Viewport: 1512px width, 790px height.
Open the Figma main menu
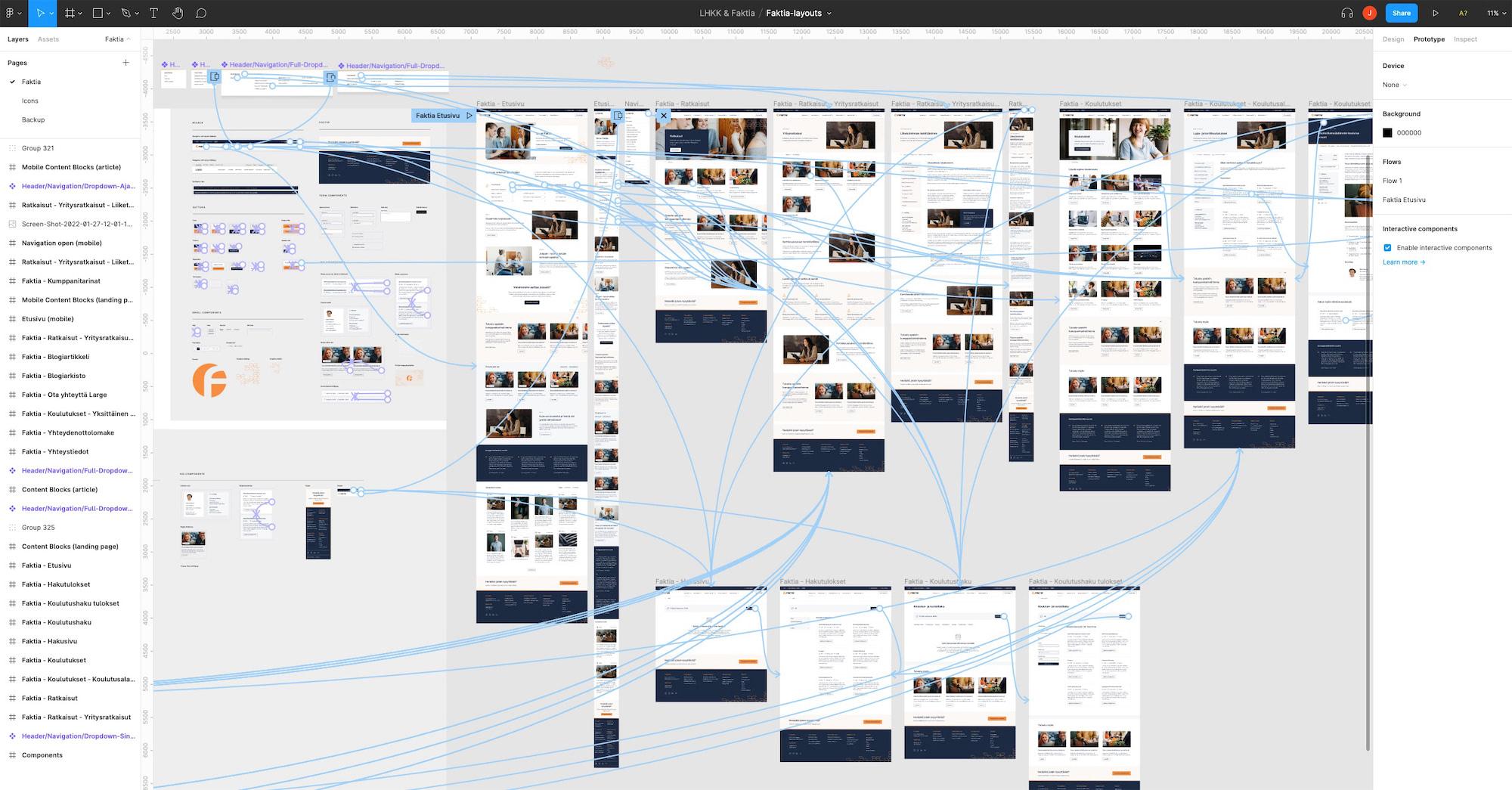click(12, 13)
